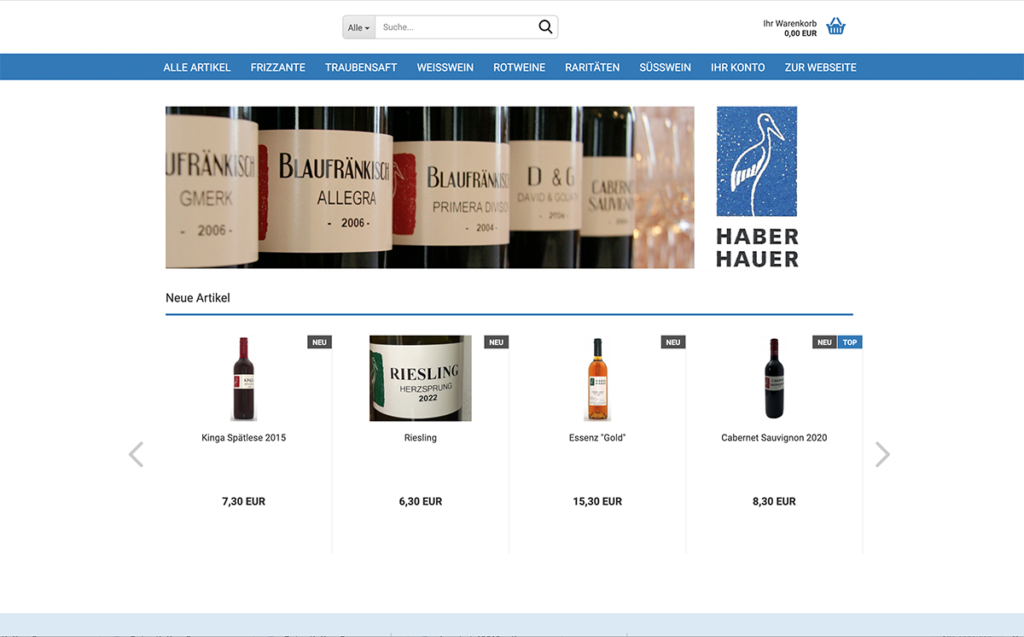Screen dimensions: 1024x637
Task: Open the Riesling bottle thumbnail
Action: [x=420, y=377]
